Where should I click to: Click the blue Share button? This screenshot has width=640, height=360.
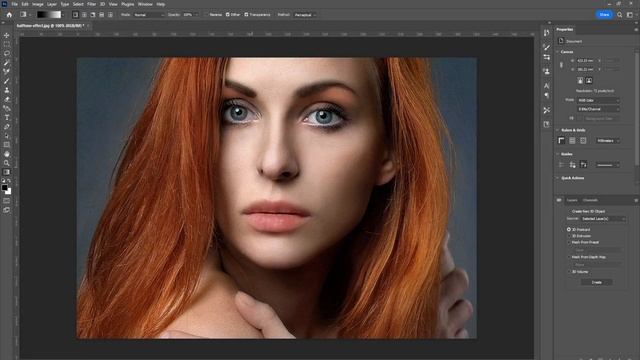(604, 15)
